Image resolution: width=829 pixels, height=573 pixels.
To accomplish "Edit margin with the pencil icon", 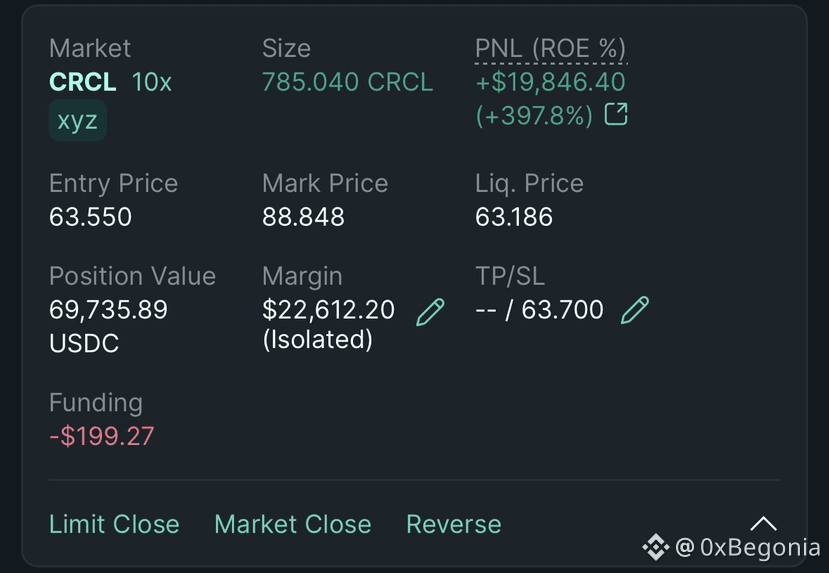I will tap(430, 311).
